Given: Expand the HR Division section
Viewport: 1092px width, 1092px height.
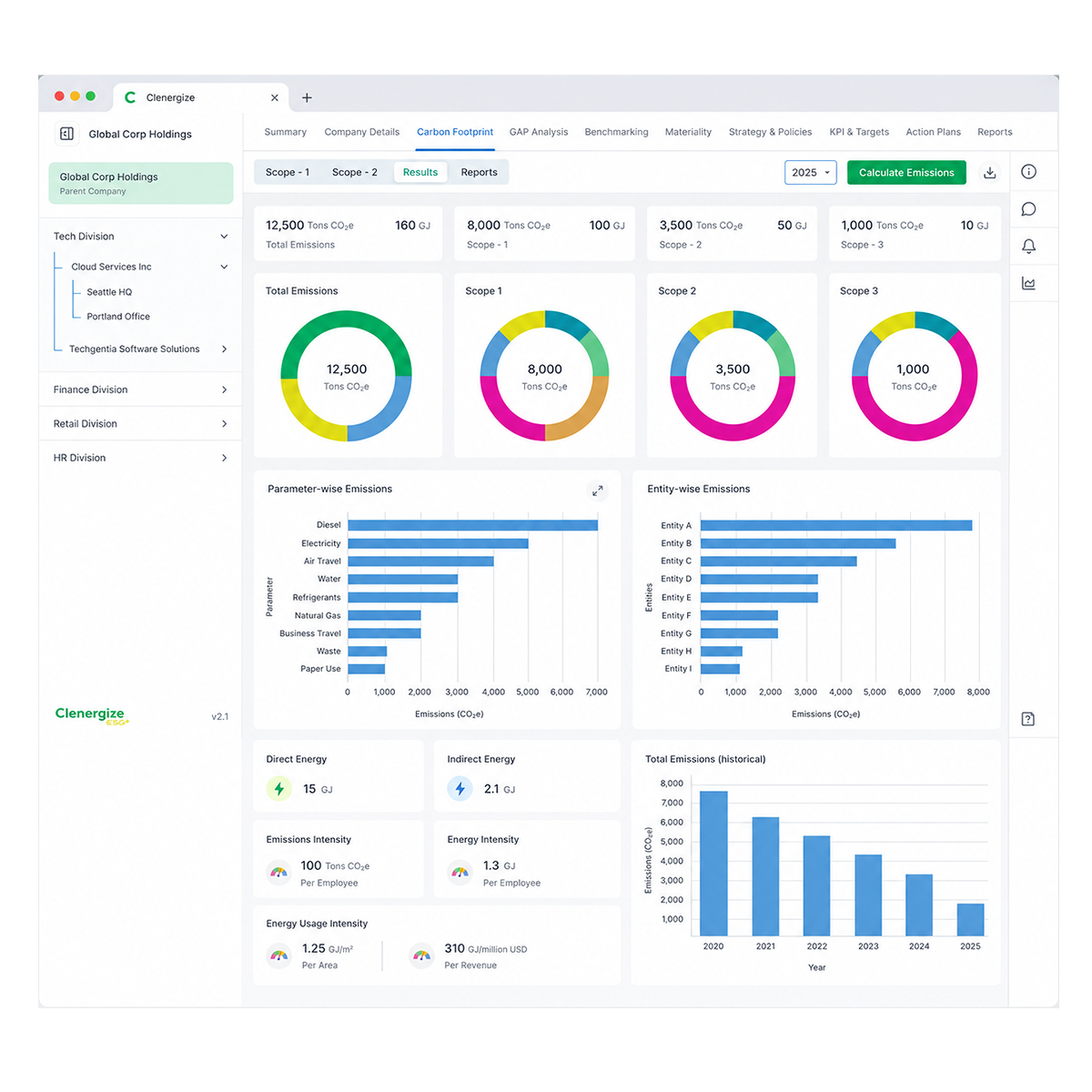Looking at the screenshot, I should [x=140, y=458].
